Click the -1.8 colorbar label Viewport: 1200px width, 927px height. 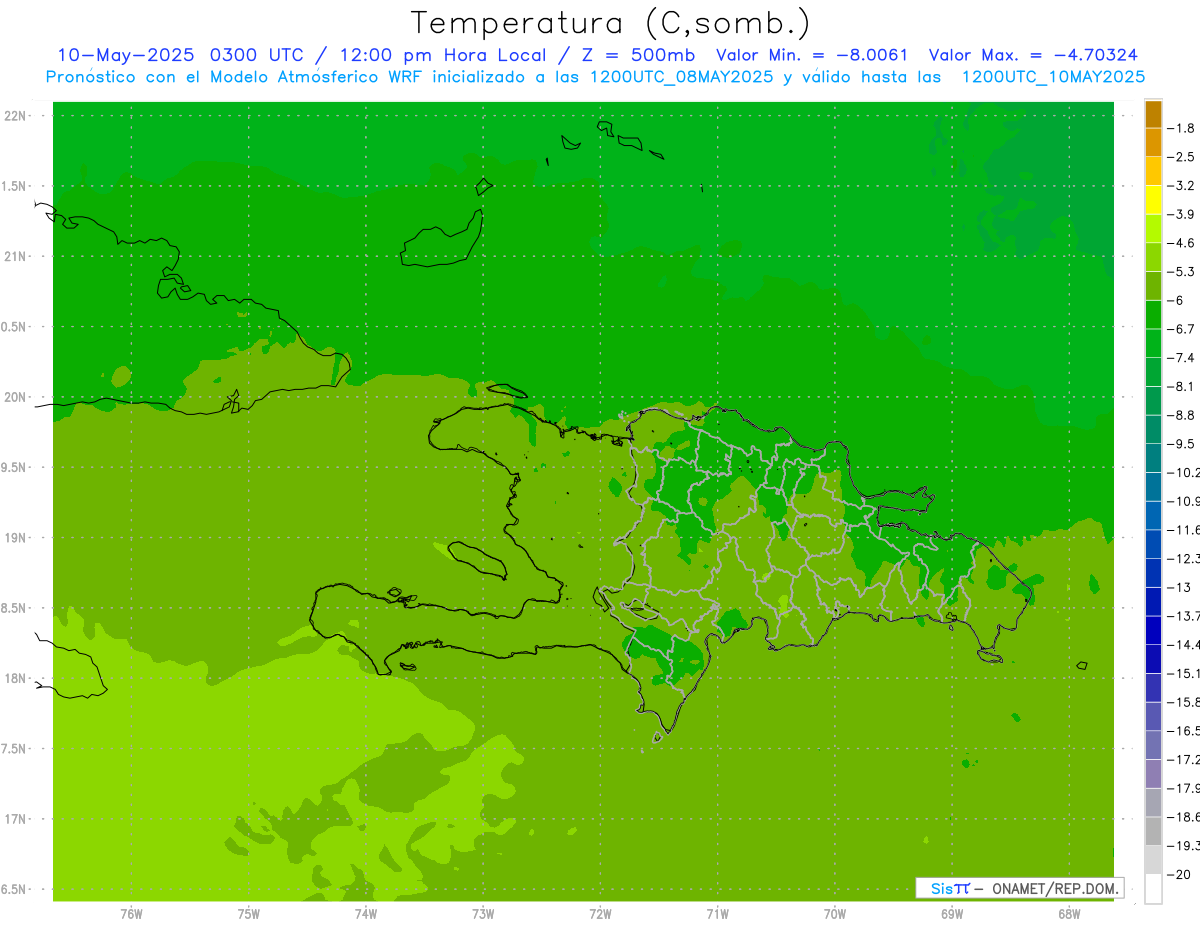pyautogui.click(x=1182, y=128)
